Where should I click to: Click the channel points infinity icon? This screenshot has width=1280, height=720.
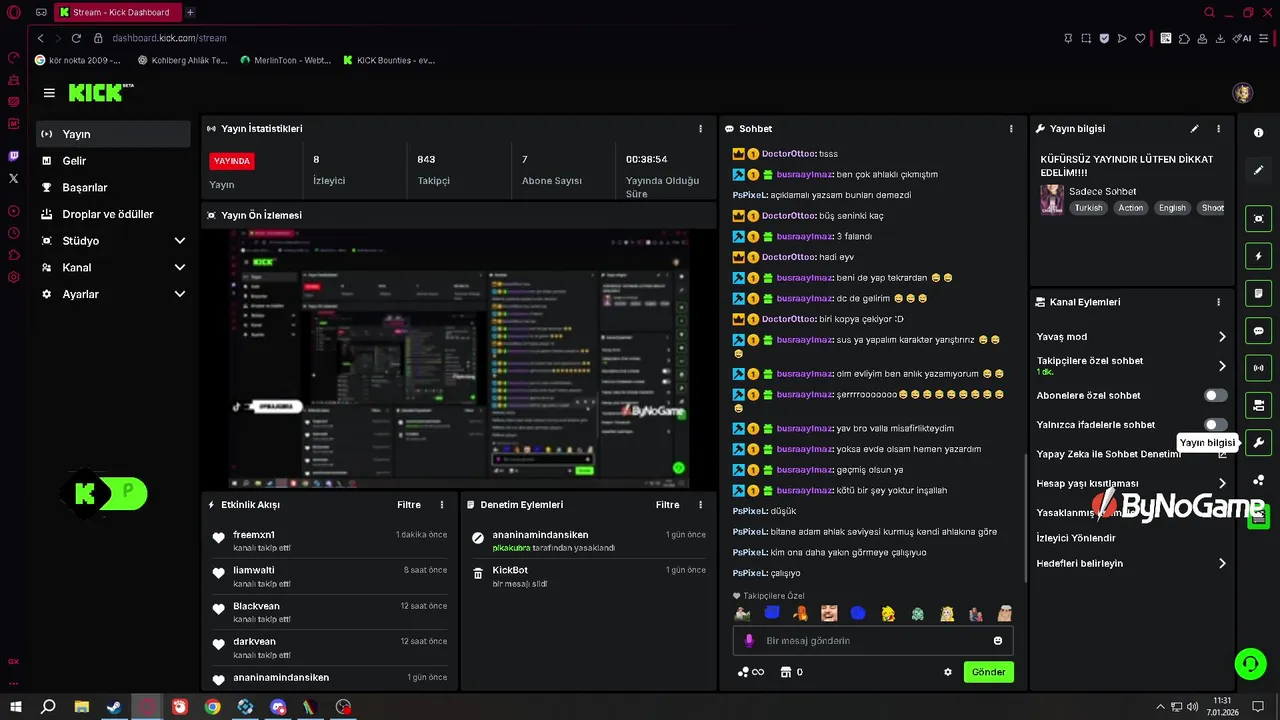click(751, 672)
